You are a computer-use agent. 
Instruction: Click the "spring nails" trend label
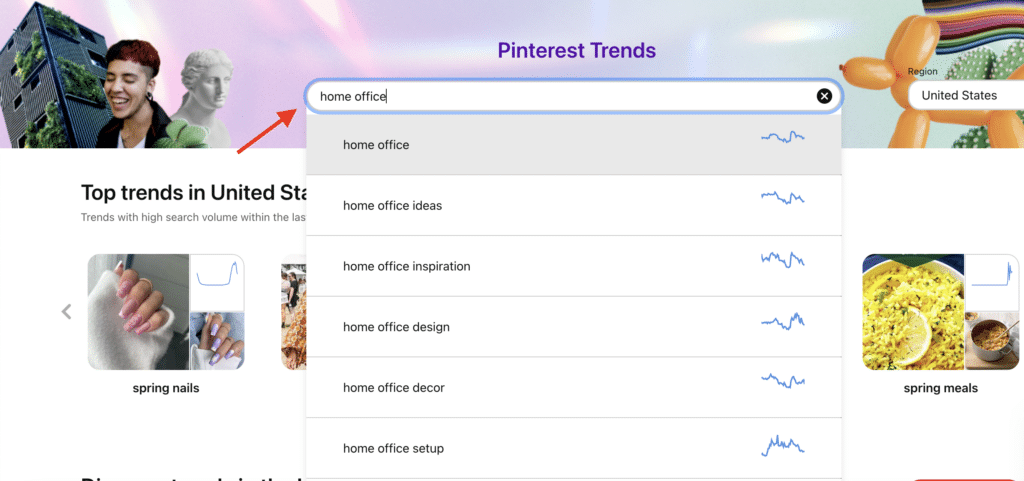[166, 388]
